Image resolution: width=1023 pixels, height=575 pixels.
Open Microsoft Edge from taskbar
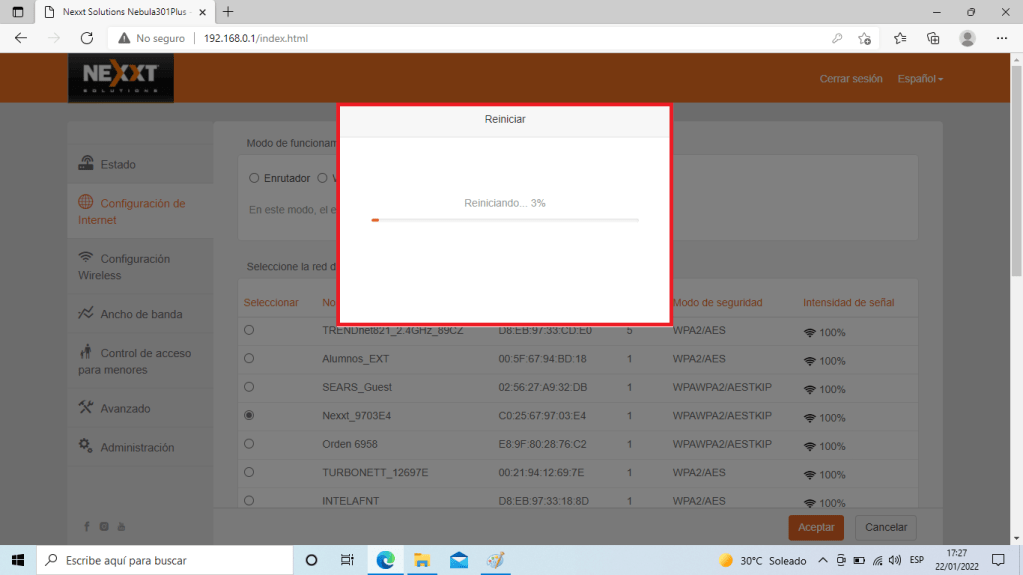click(x=385, y=560)
